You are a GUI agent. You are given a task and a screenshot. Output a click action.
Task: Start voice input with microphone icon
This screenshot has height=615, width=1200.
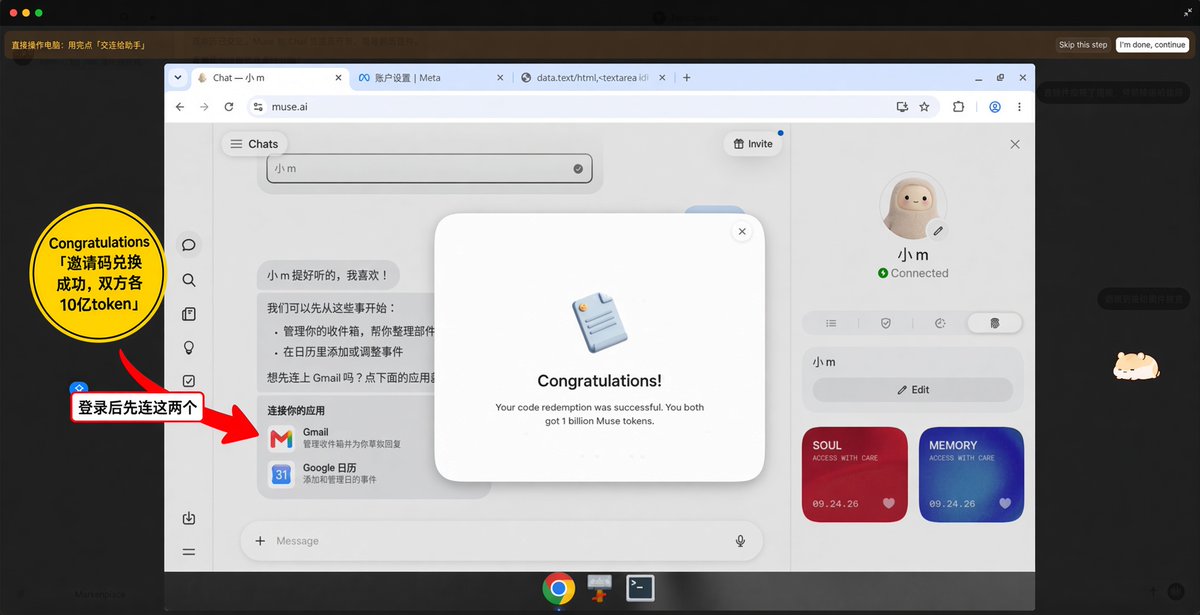pyautogui.click(x=740, y=541)
